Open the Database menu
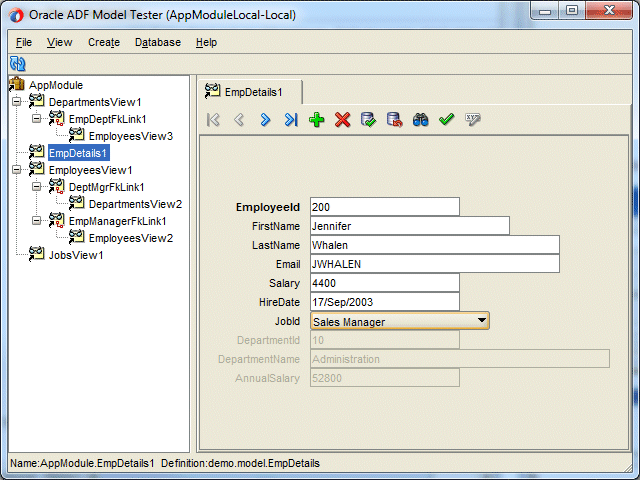 [158, 42]
